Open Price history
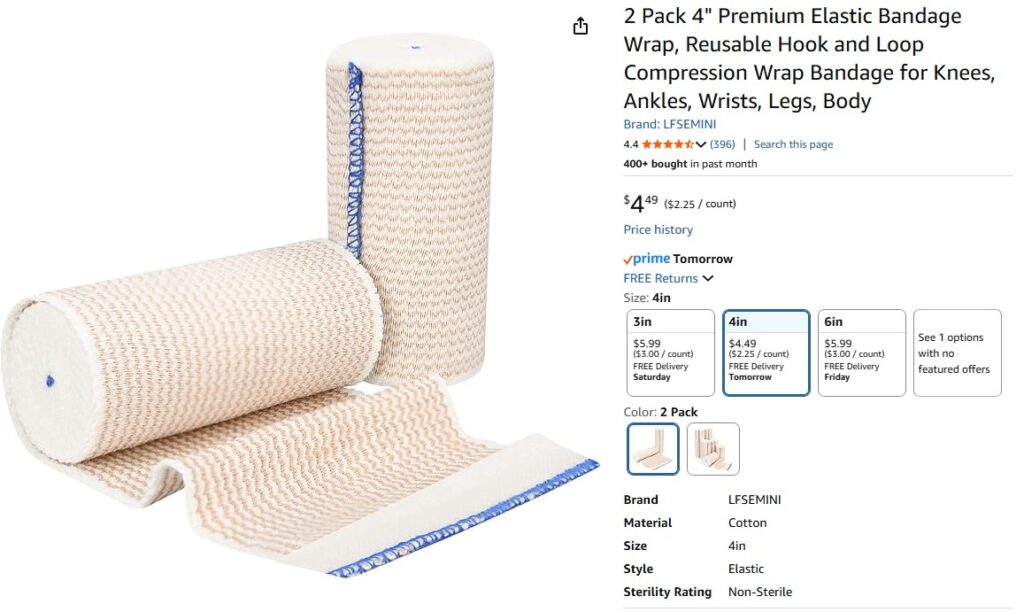 [x=658, y=229]
